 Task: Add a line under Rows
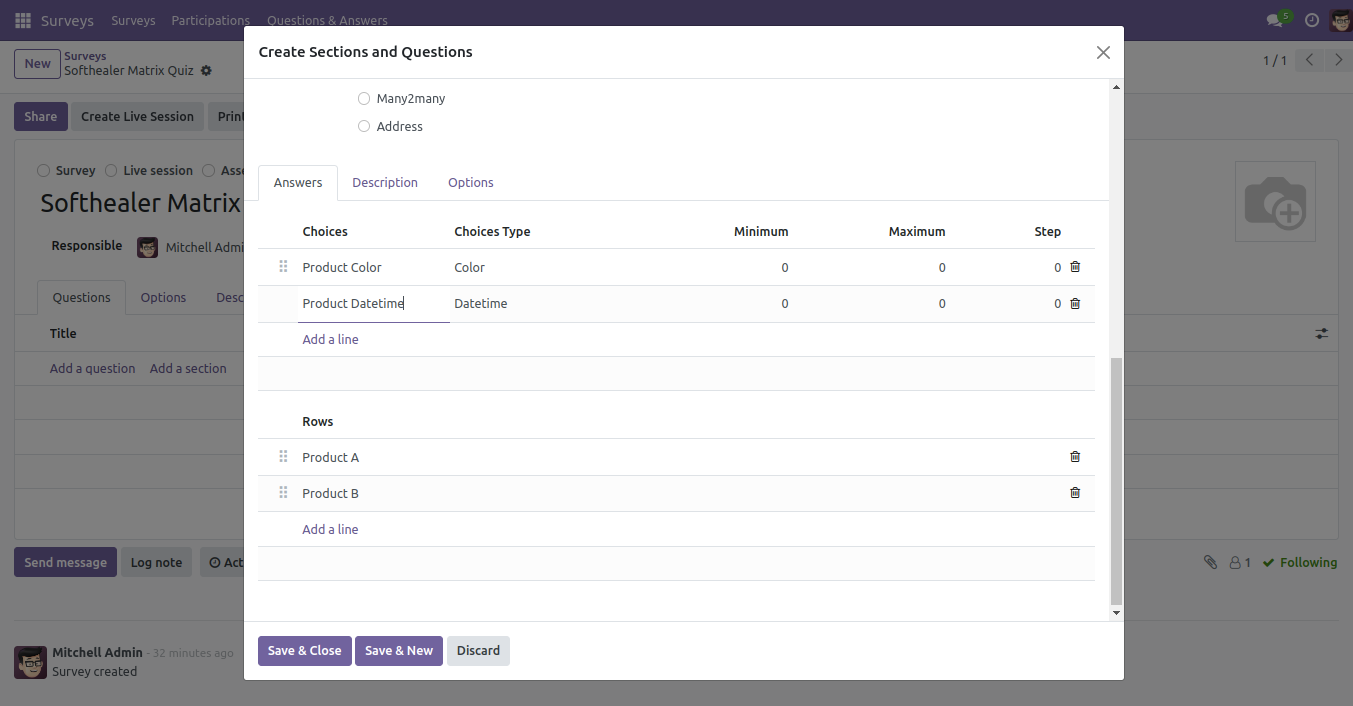click(330, 530)
